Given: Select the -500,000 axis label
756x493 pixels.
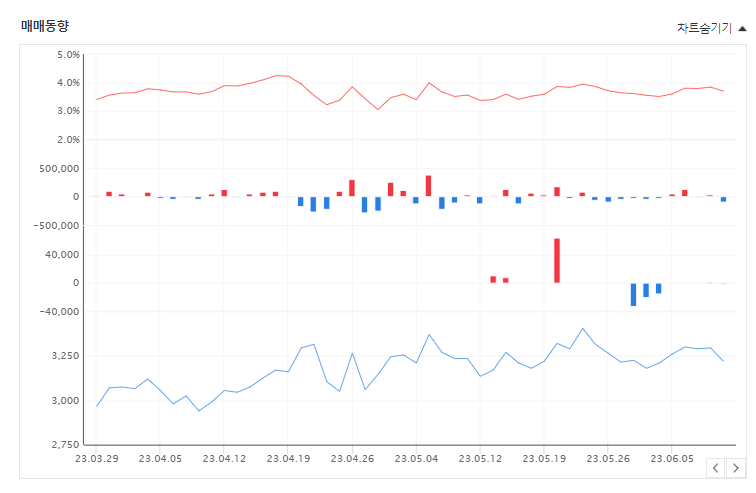Looking at the screenshot, I should [x=56, y=226].
